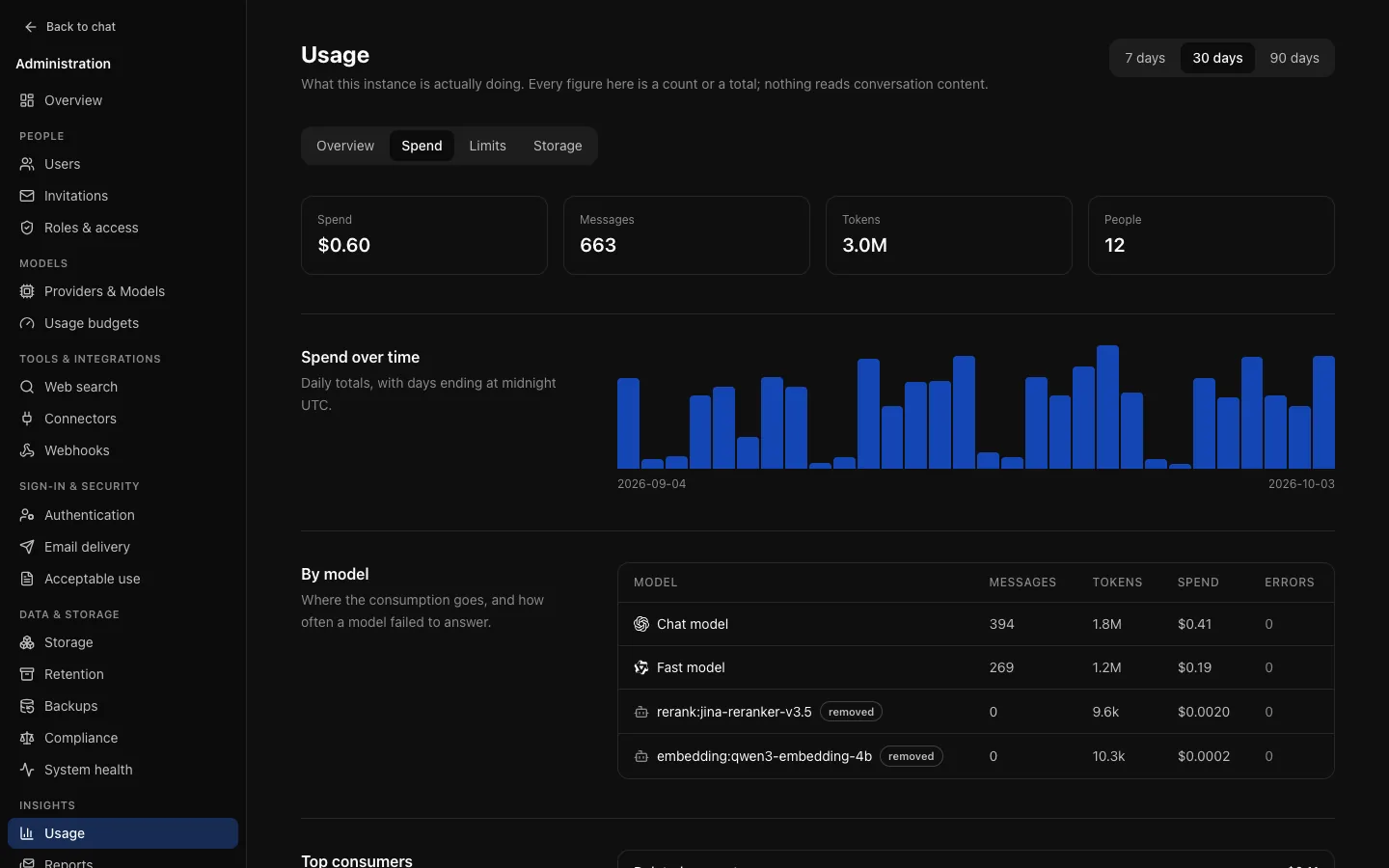Switch to the Overview tab under Usage
Screen dimensions: 1389x868
345,146
